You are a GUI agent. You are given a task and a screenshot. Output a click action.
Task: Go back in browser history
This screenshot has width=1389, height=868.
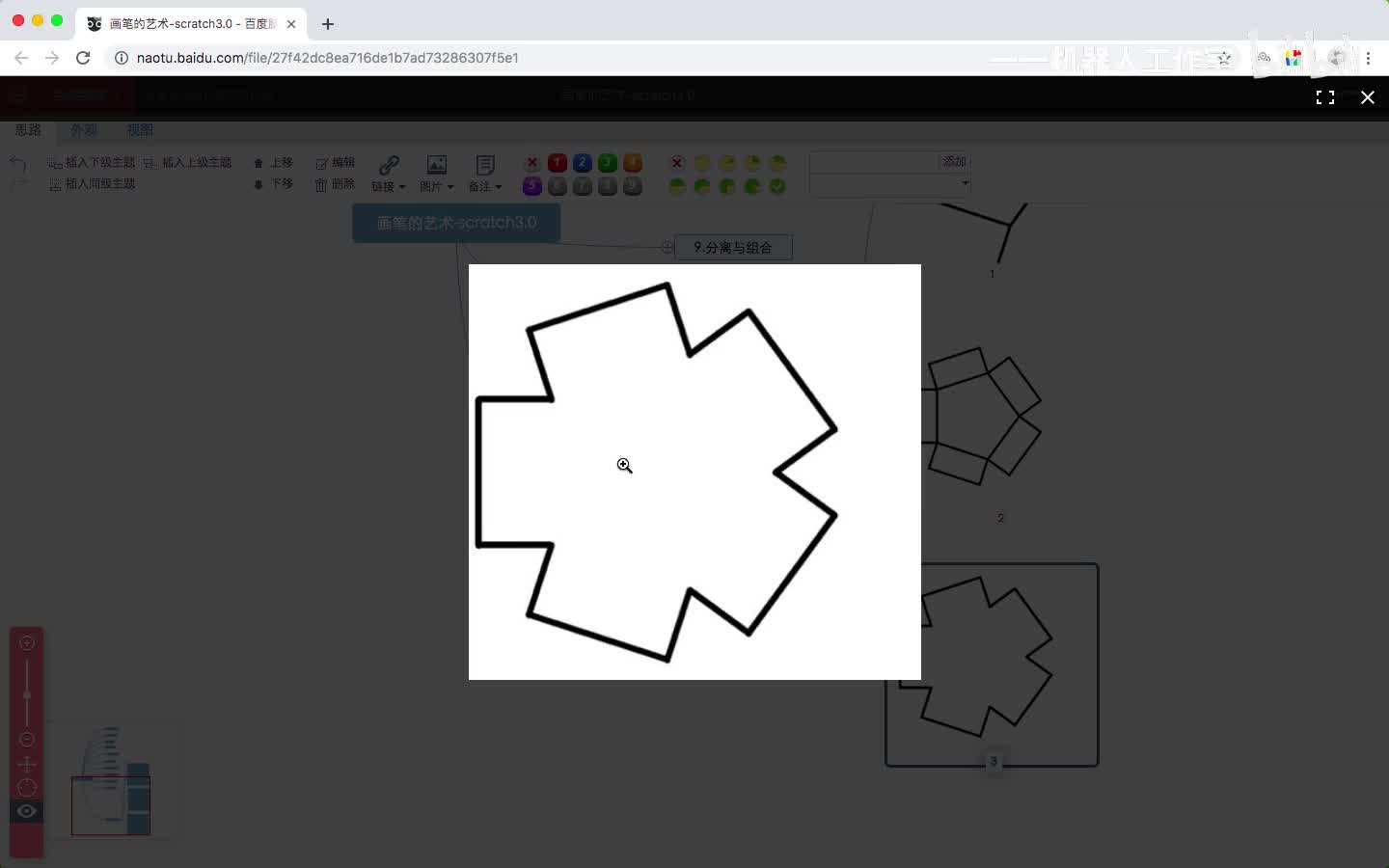21,58
